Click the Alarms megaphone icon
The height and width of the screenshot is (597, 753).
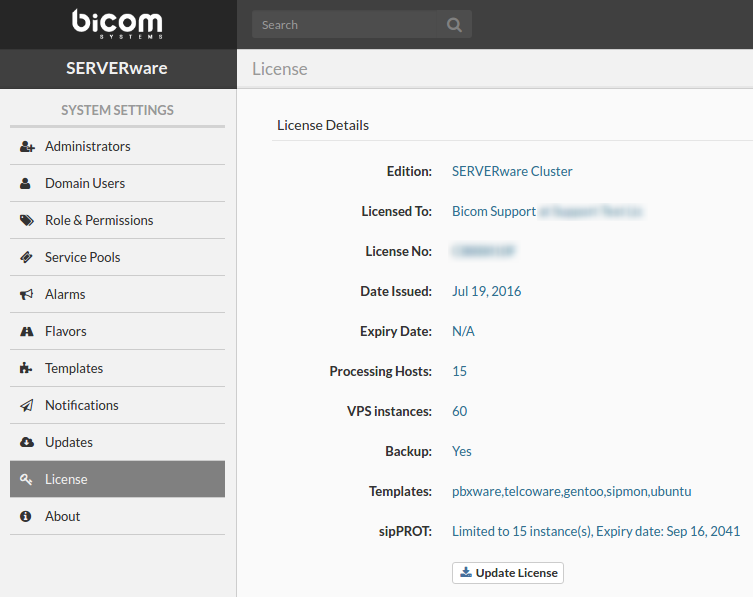[x=27, y=295]
